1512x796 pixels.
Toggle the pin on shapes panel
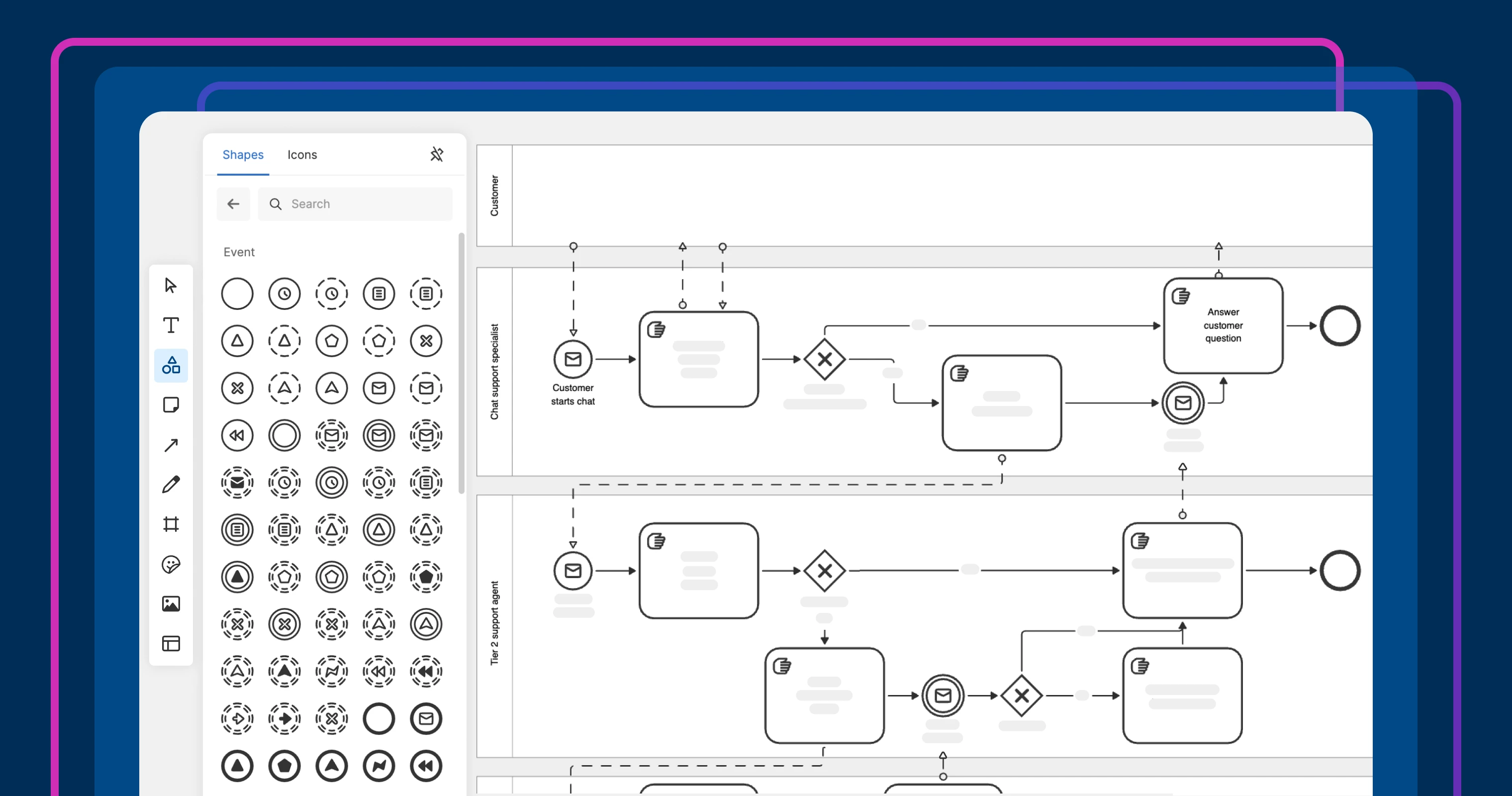click(x=436, y=154)
